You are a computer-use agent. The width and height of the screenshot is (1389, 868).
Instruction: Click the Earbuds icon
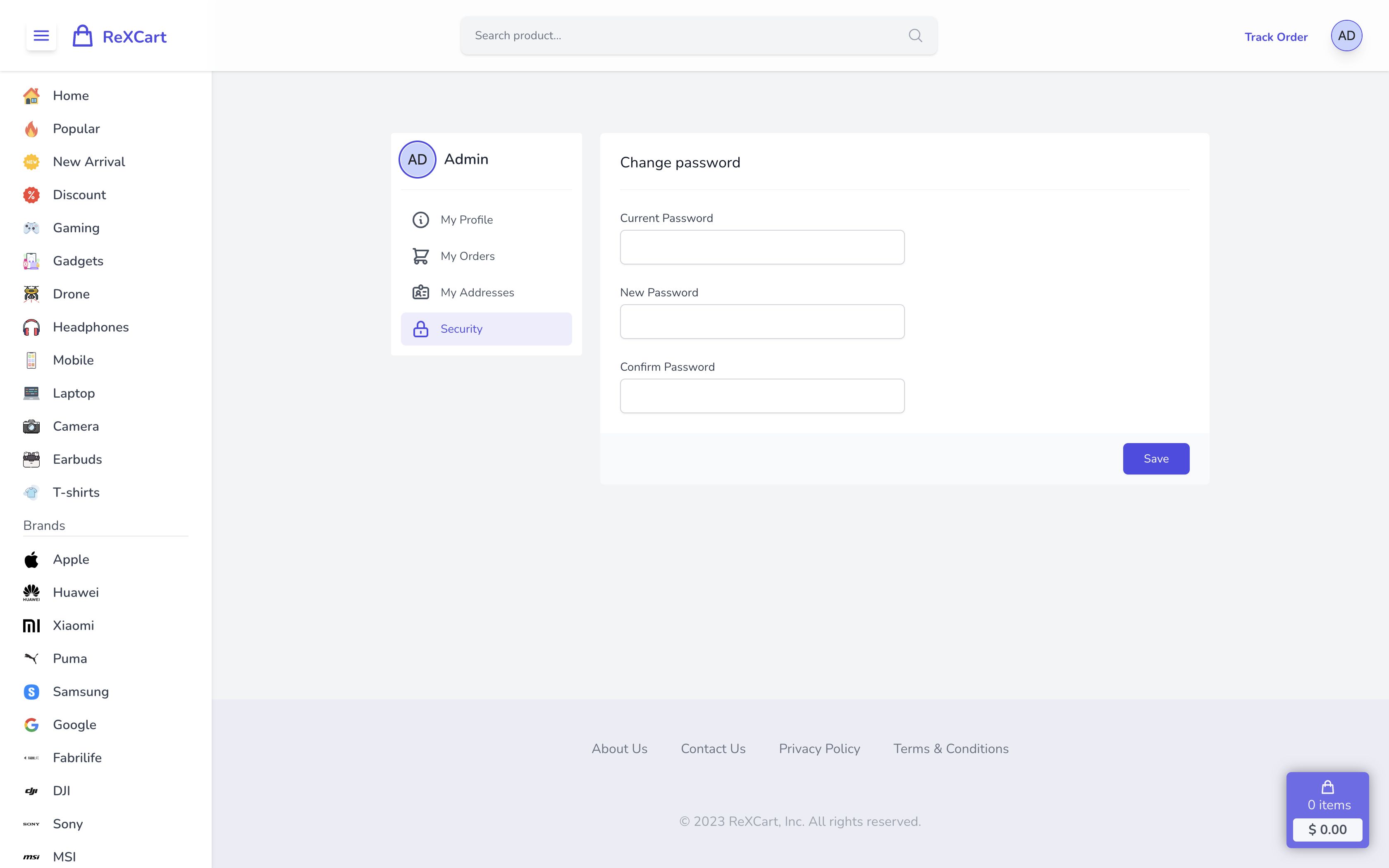pyautogui.click(x=31, y=459)
